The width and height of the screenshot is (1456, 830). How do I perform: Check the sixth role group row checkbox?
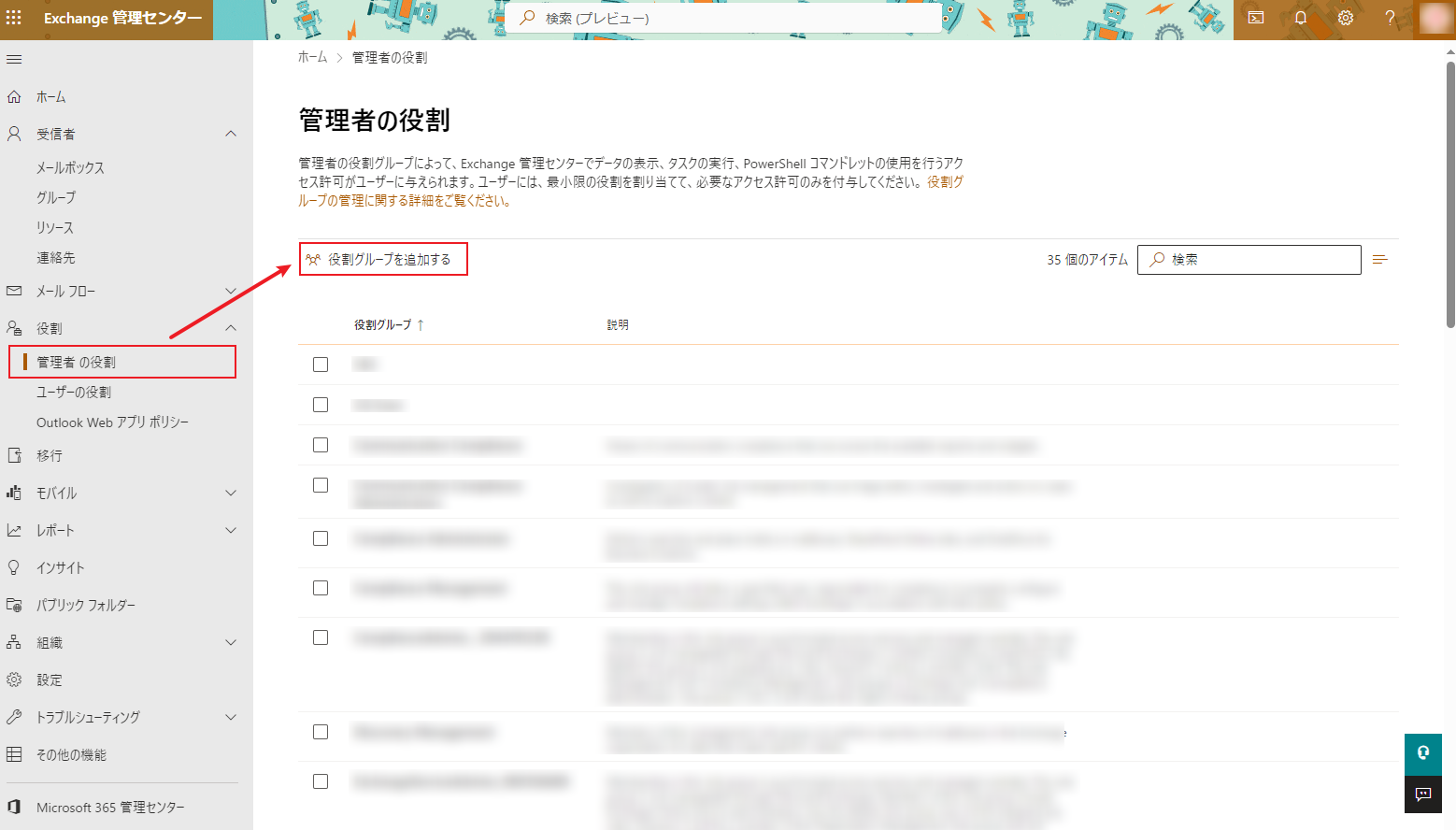pos(321,588)
